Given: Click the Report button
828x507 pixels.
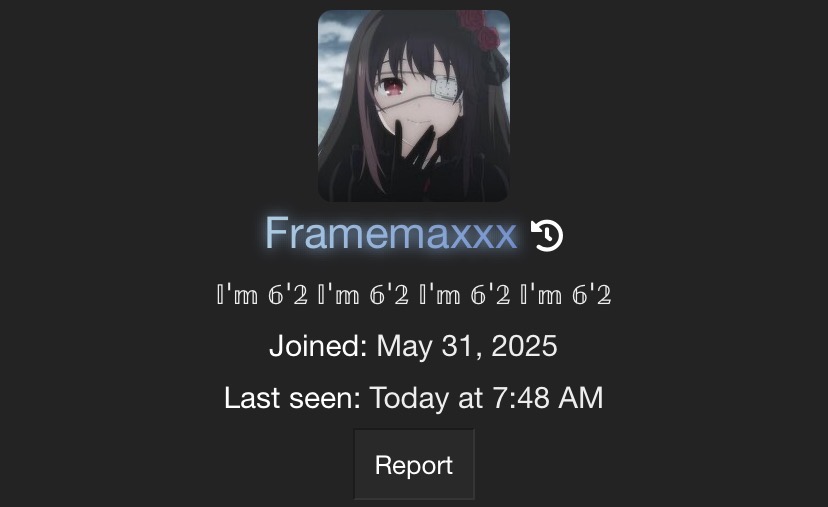Looking at the screenshot, I should pyautogui.click(x=413, y=464).
